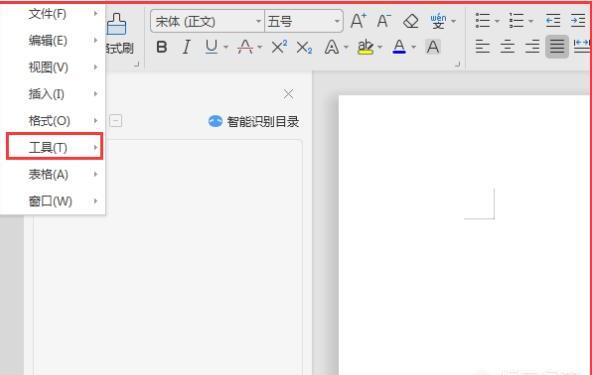Open the font dialog launcher
Screen dimensions: 592x375
coord(457,65)
